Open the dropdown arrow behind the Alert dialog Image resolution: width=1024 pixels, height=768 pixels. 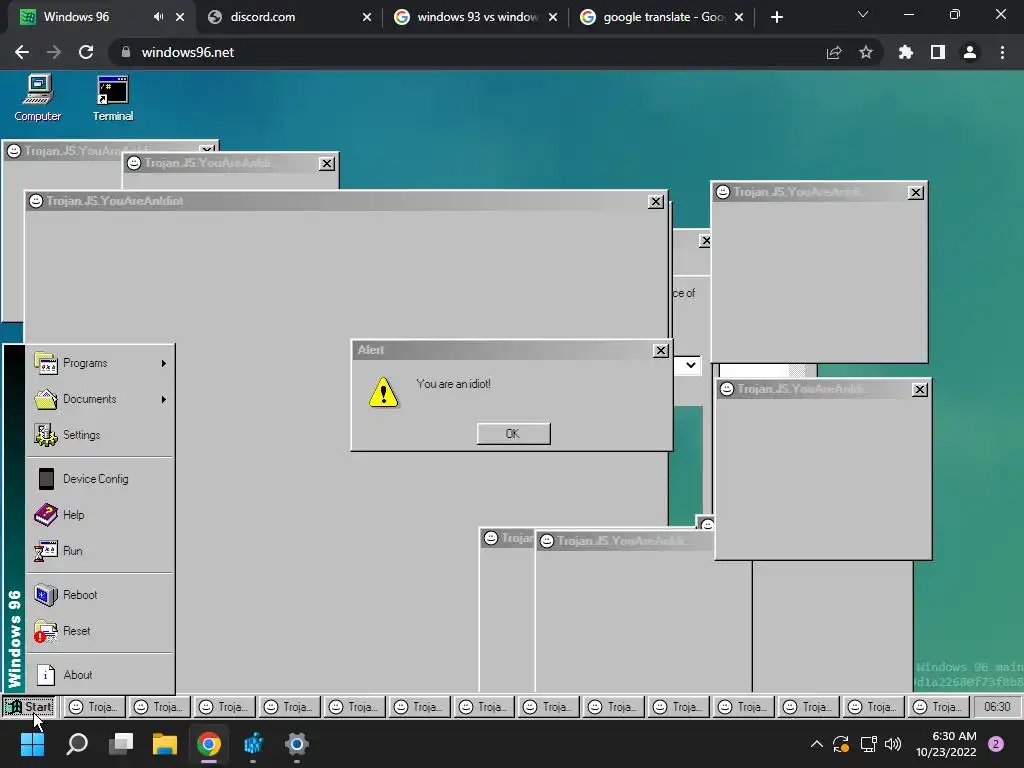point(690,365)
